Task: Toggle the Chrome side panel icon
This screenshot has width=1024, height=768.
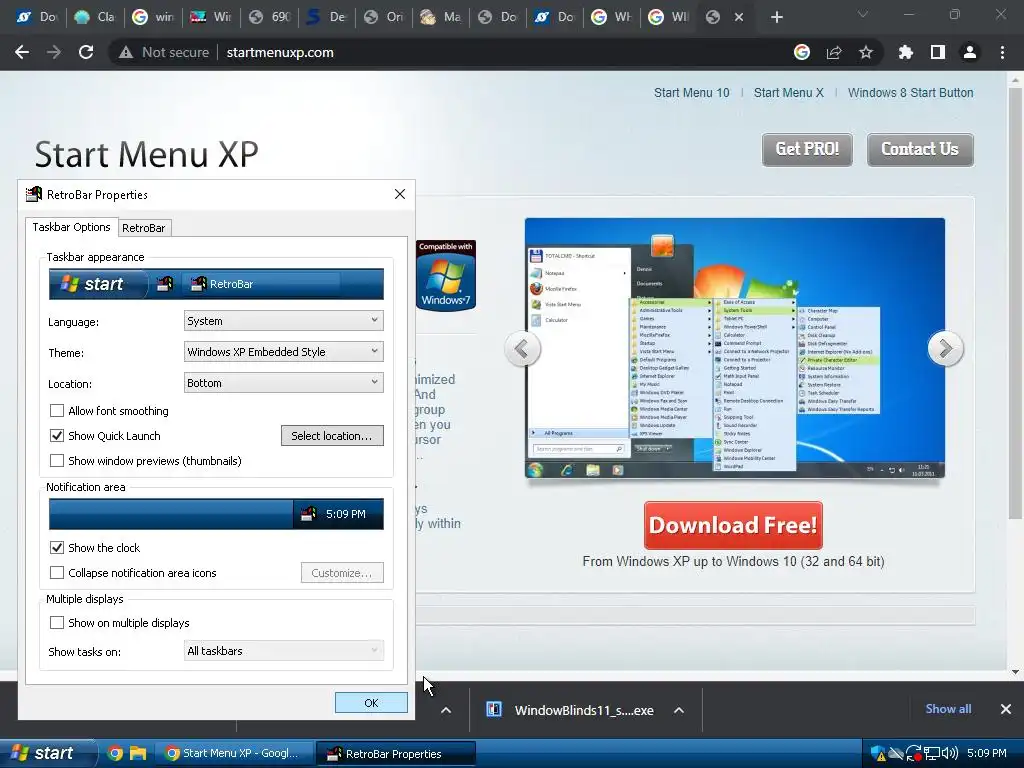Action: pyautogui.click(x=938, y=52)
